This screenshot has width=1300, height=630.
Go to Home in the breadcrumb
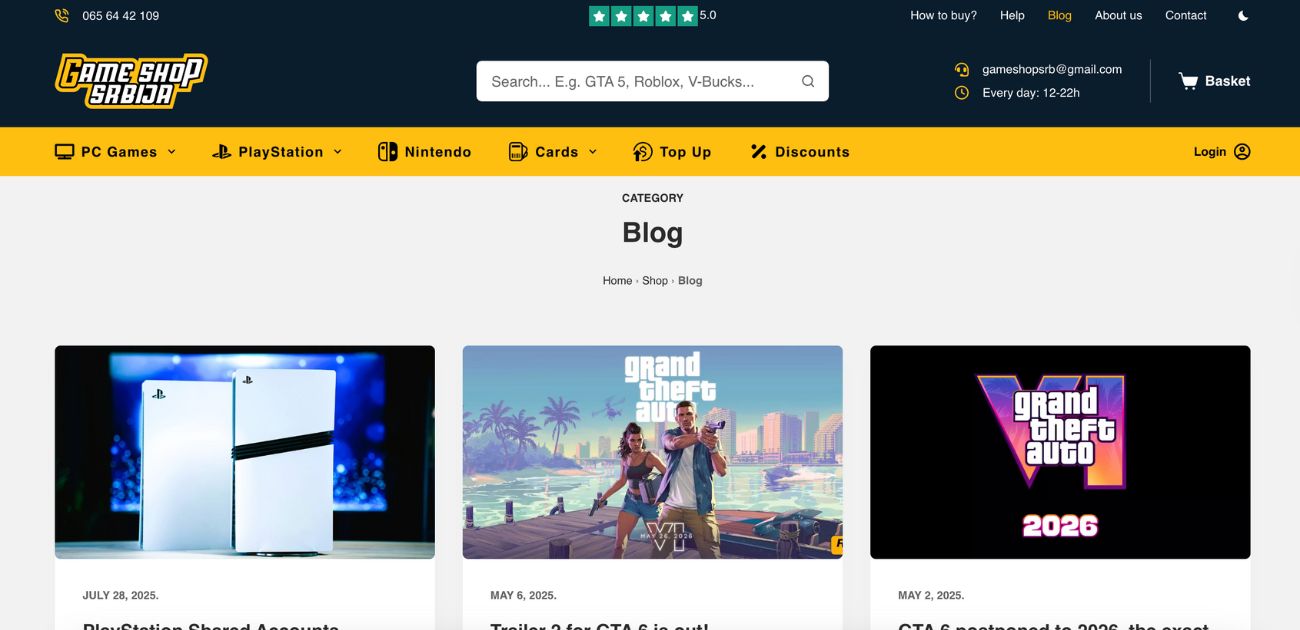pyautogui.click(x=617, y=281)
